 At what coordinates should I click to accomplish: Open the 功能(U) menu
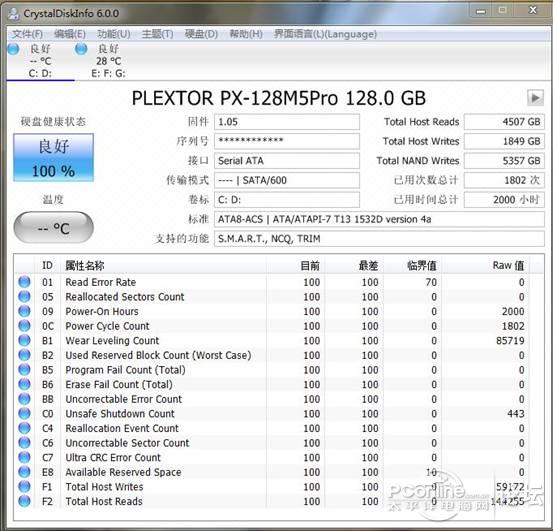click(x=114, y=34)
